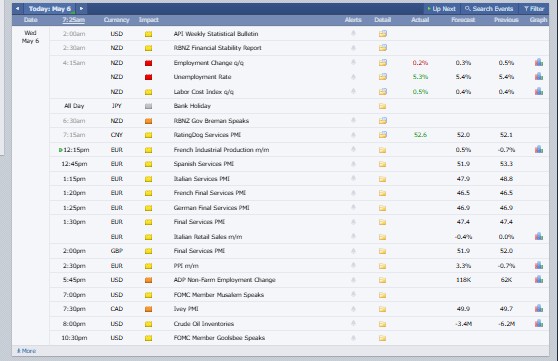This screenshot has height=361, width=558.
Task: Open detail folder for PPI m/m
Action: point(383,266)
